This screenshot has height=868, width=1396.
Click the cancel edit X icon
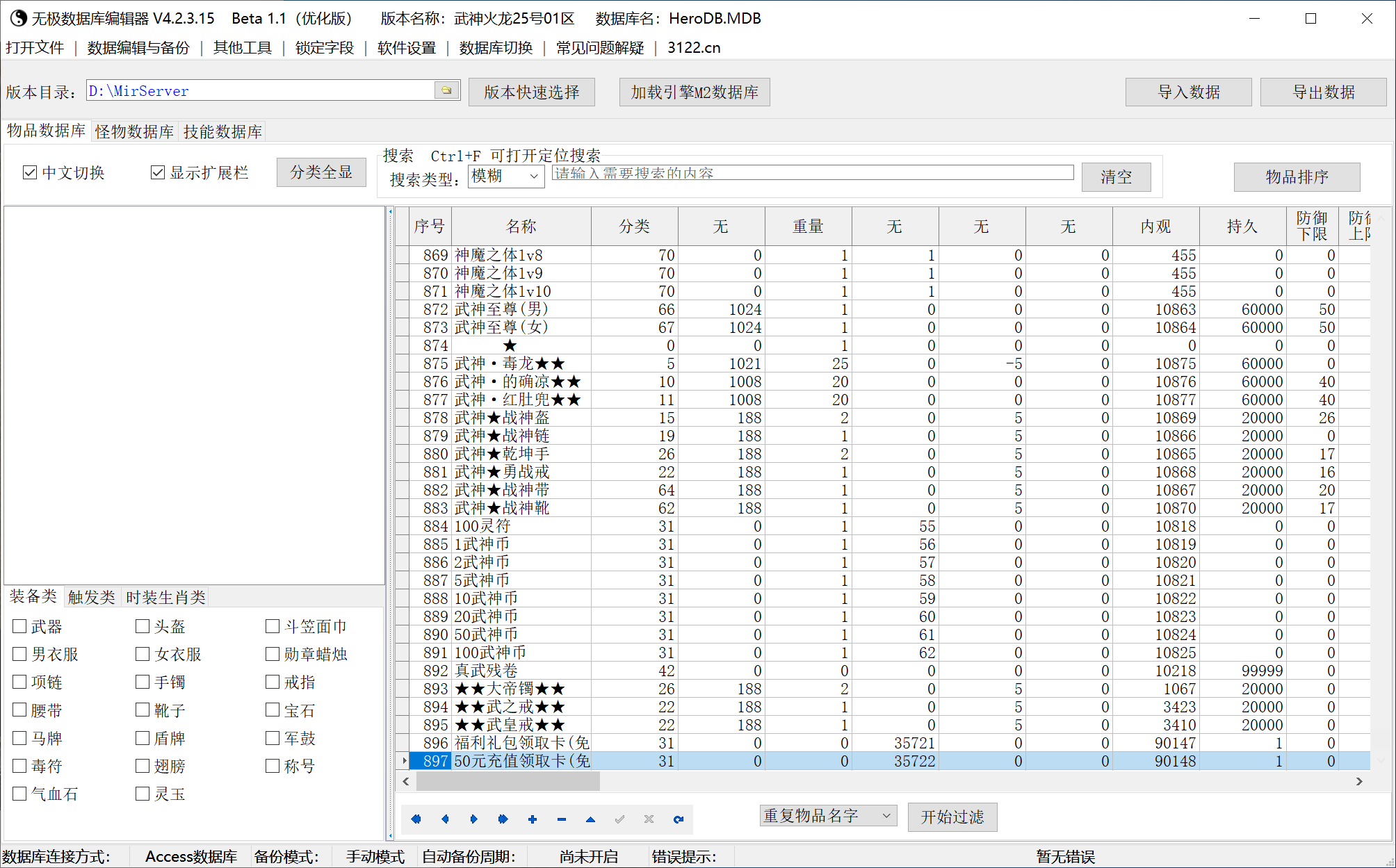[x=649, y=819]
